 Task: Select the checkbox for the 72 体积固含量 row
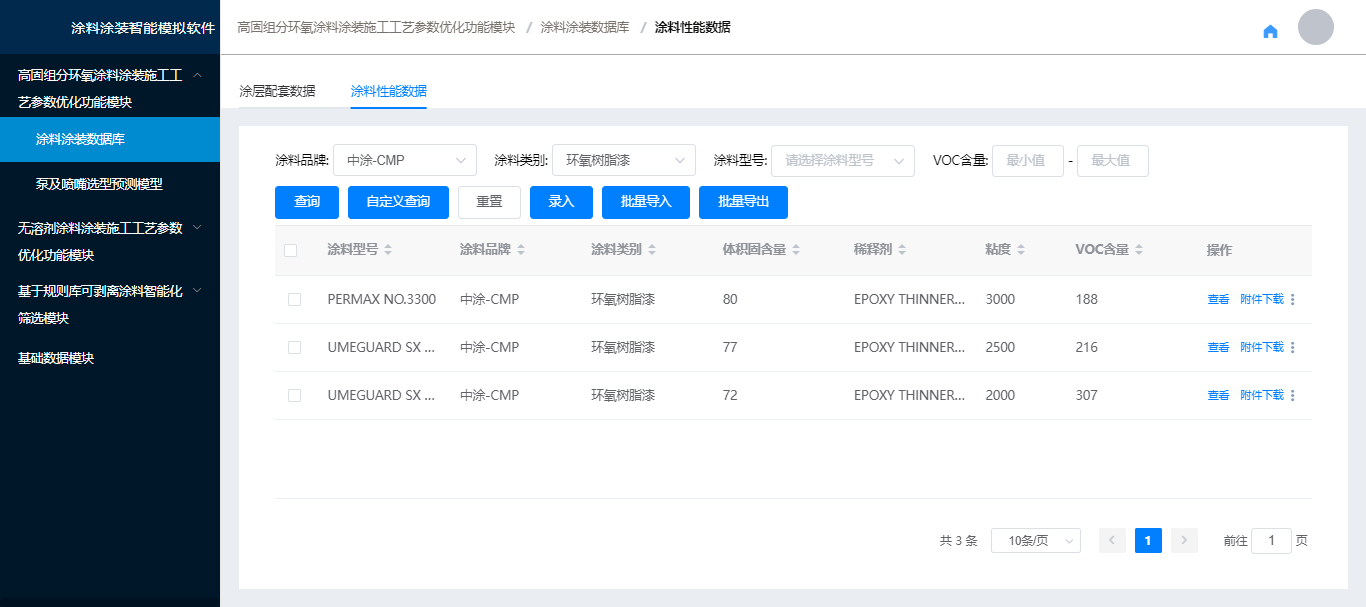[x=294, y=395]
